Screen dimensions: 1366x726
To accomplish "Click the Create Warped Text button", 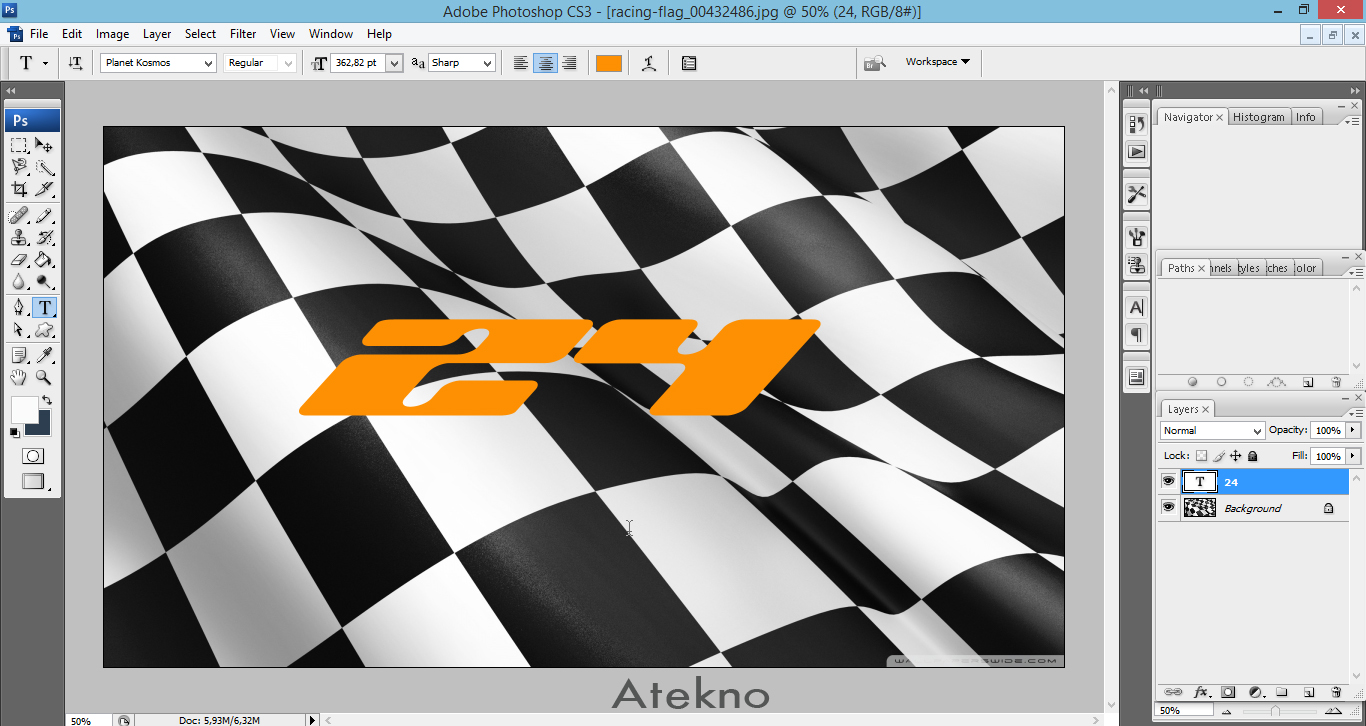I will click(x=648, y=62).
